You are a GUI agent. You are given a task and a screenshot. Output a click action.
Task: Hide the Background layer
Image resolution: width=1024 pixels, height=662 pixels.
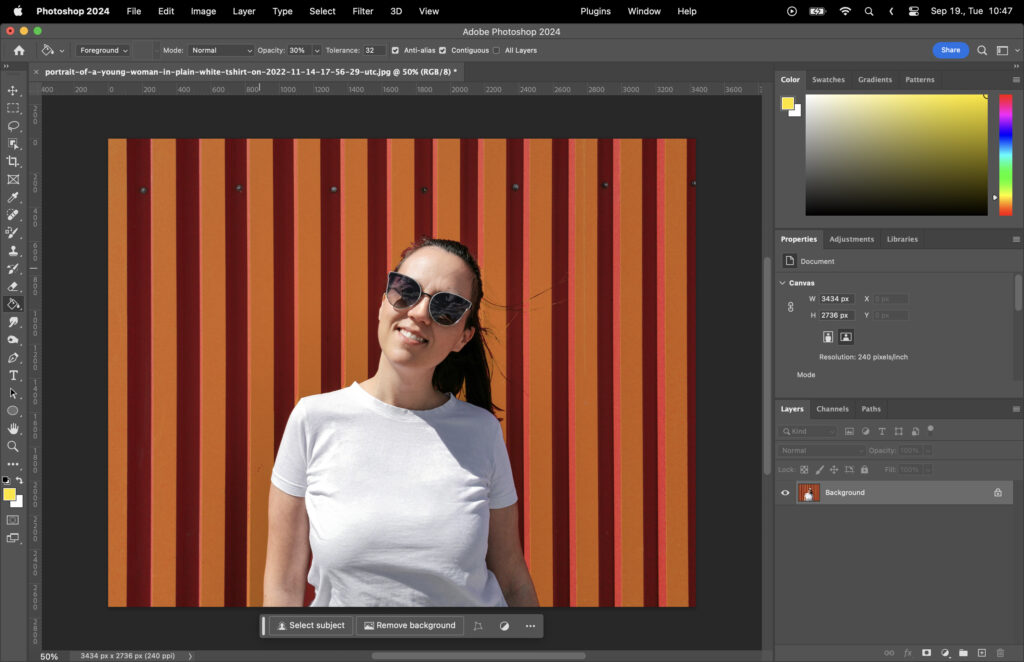coord(786,492)
